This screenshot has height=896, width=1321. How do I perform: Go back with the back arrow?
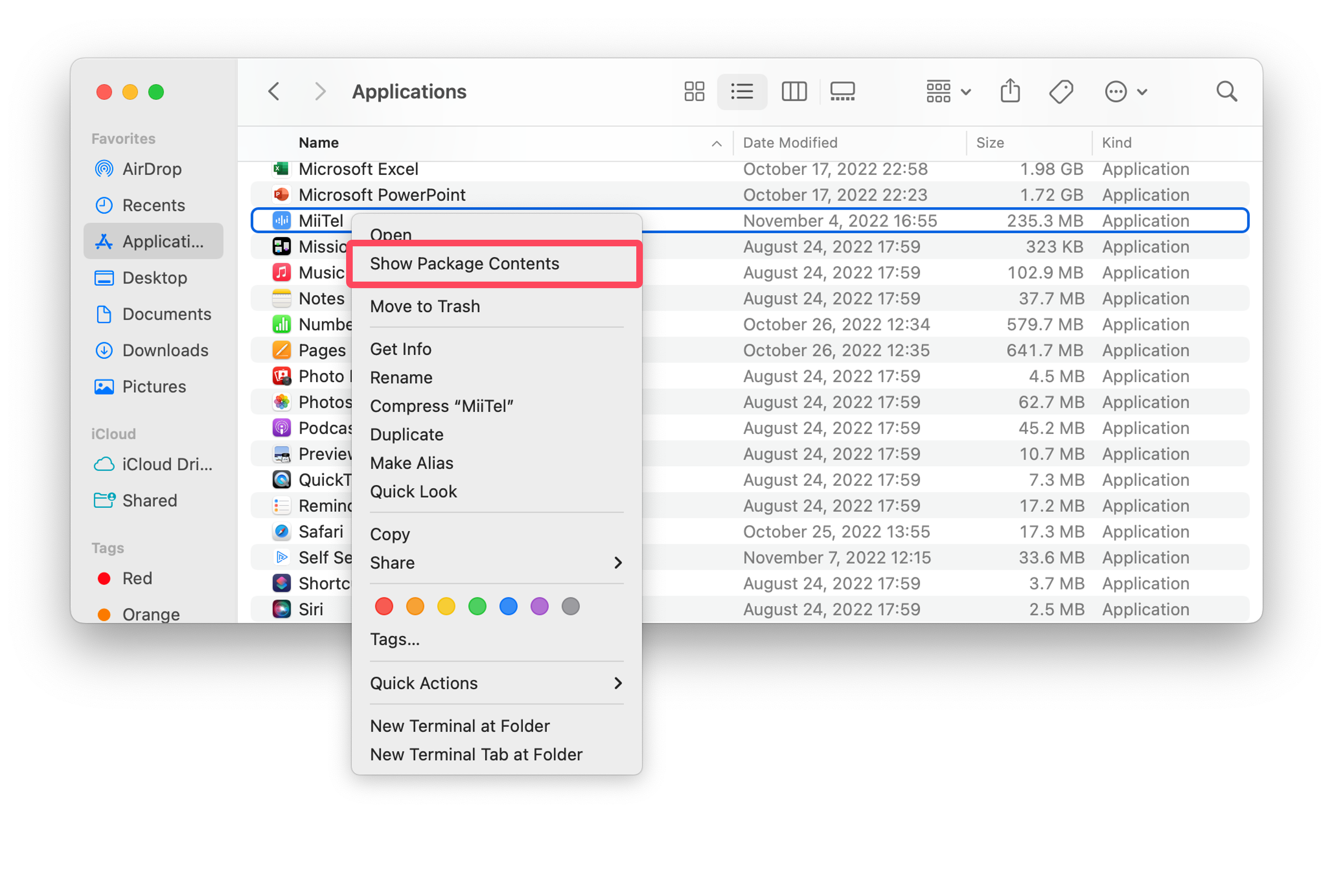[274, 92]
